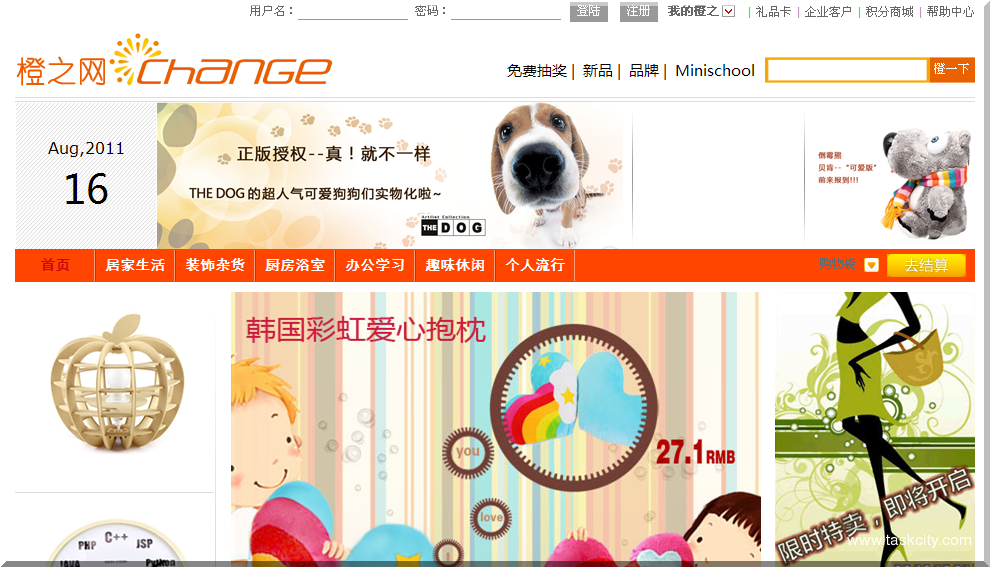Click the 去结算 checkout button

926,265
